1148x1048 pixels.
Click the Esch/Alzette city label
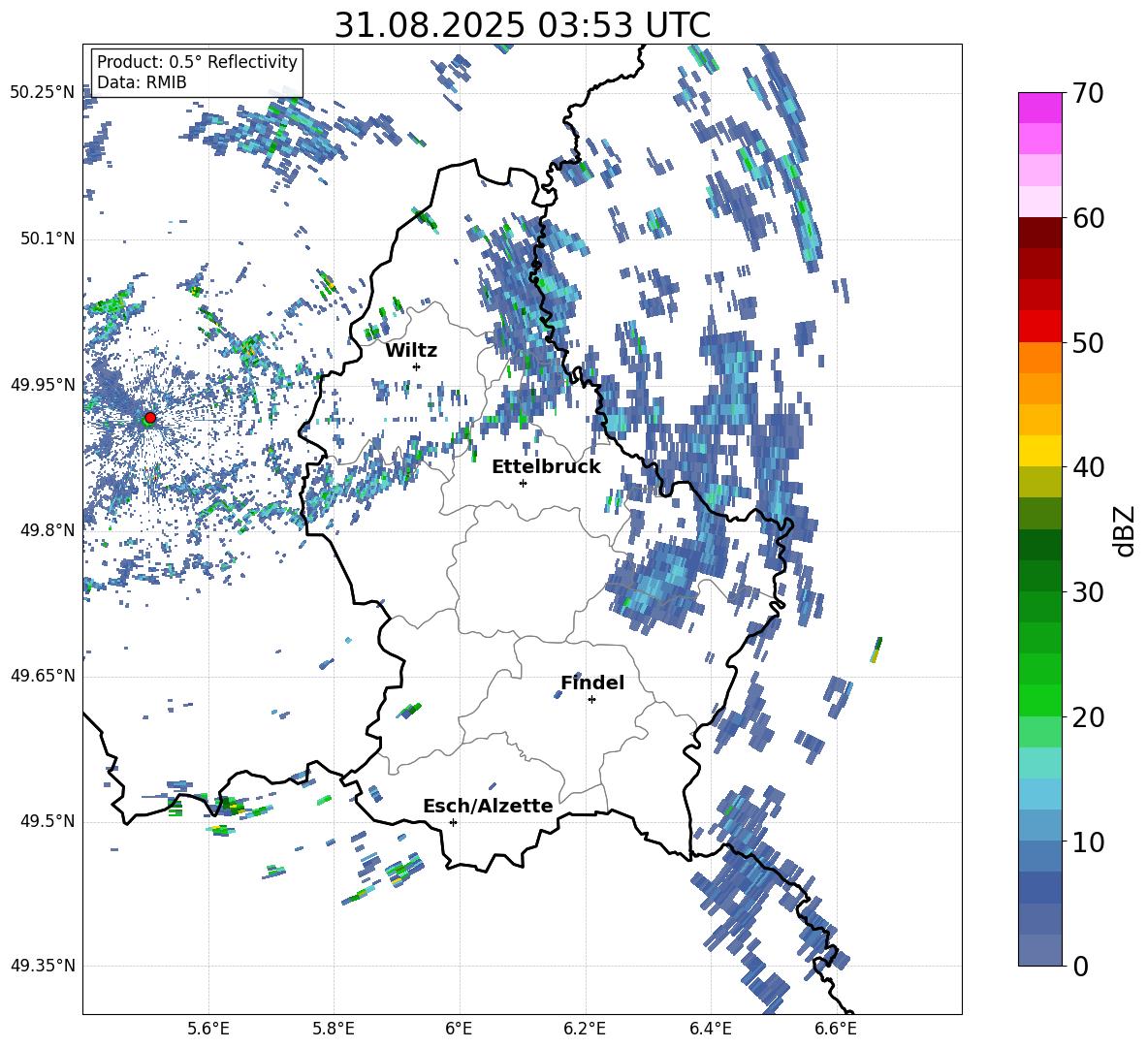(489, 806)
